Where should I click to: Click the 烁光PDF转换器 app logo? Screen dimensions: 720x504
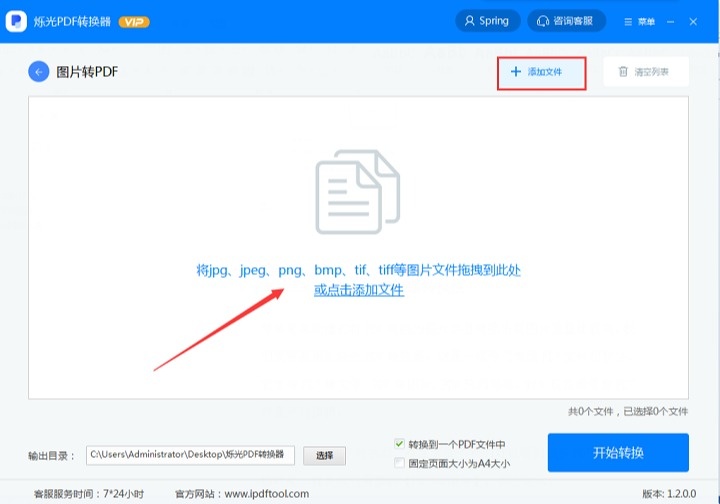(16, 21)
